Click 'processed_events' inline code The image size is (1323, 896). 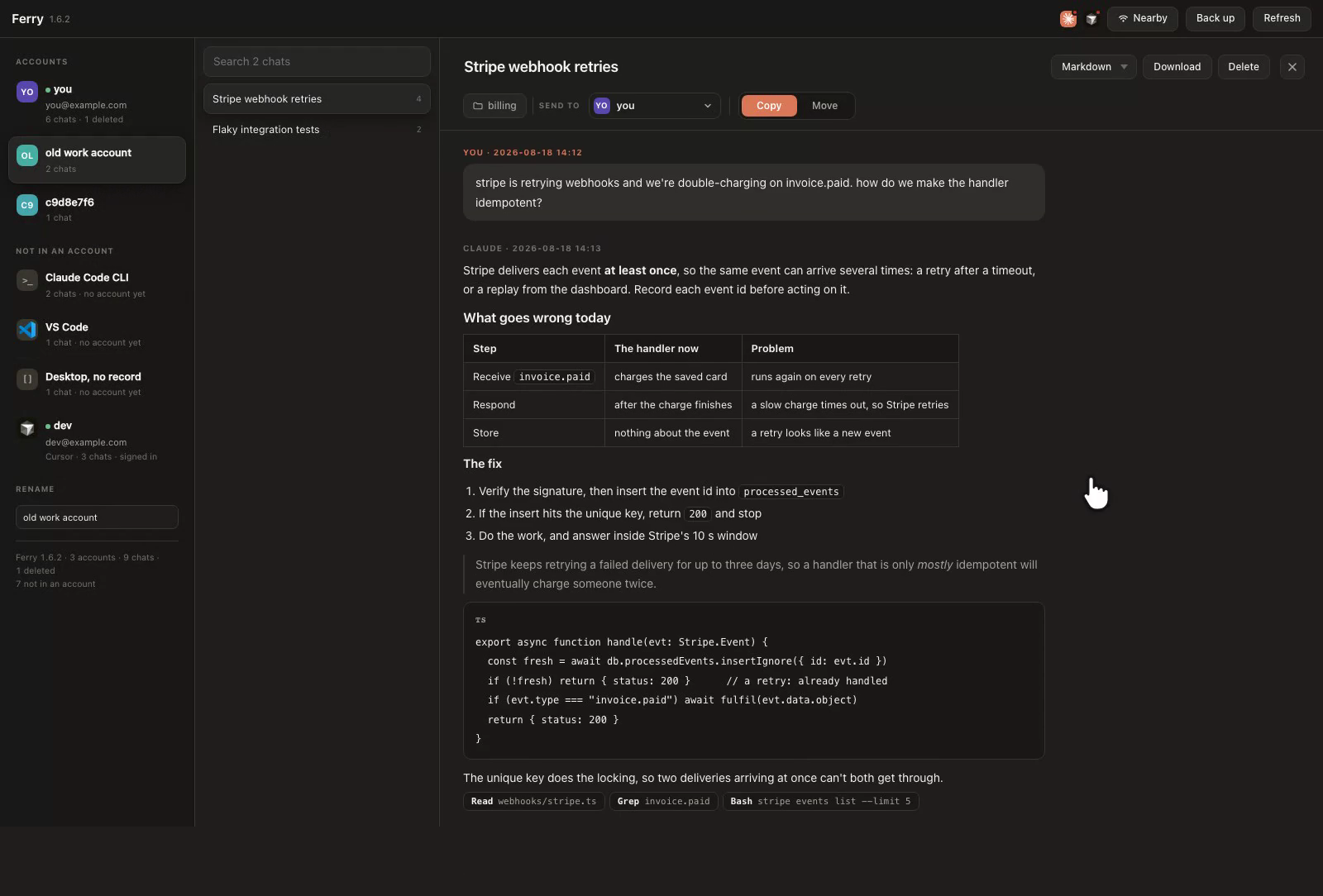coord(790,492)
